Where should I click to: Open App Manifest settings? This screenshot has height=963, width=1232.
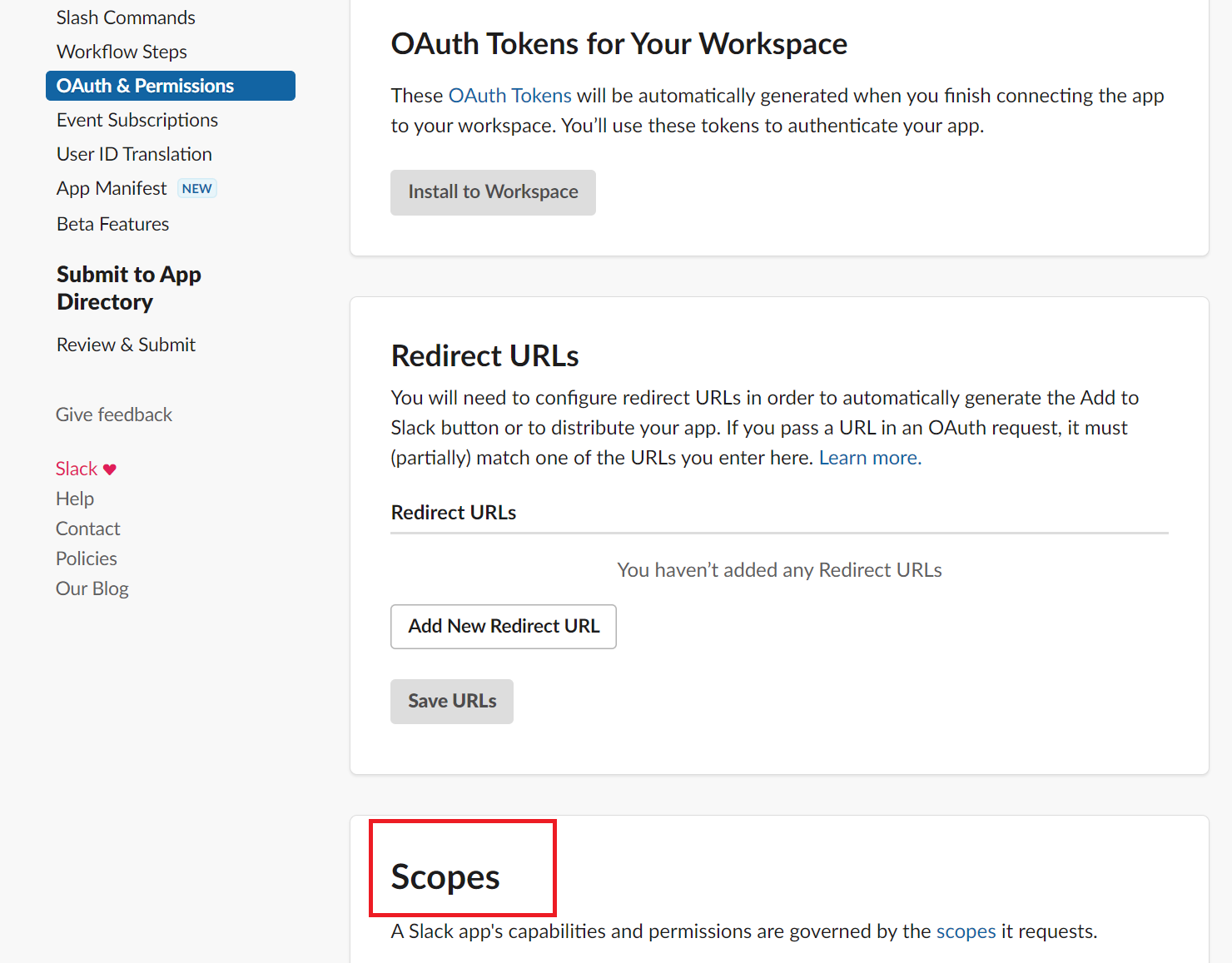(x=112, y=188)
